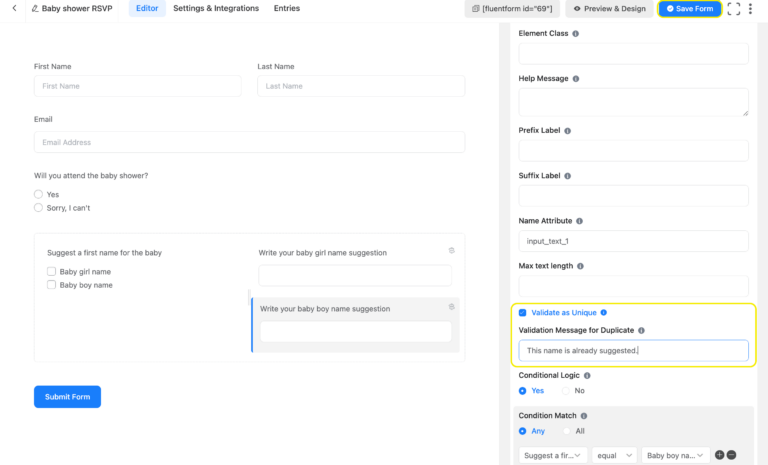Switch to Settings & Integrations tab
The height and width of the screenshot is (465, 768).
(x=215, y=9)
